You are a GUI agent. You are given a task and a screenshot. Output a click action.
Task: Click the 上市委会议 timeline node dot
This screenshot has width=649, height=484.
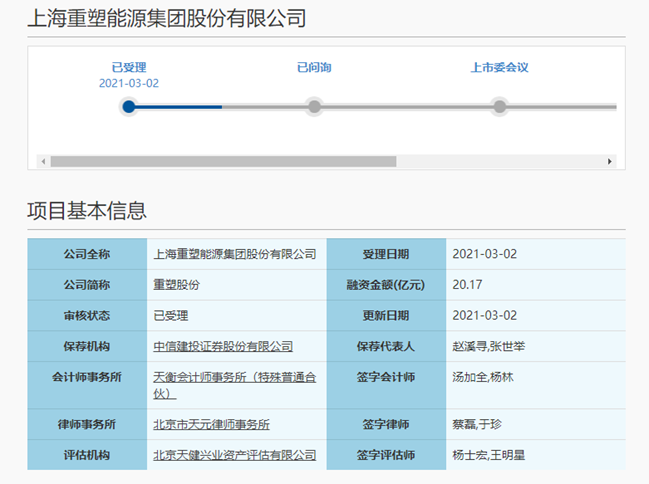click(500, 106)
